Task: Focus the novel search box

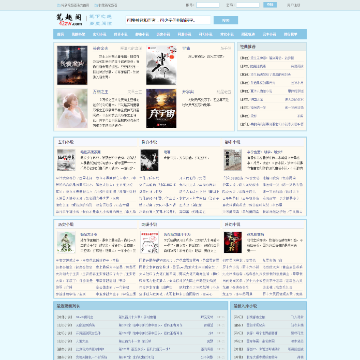Action: (168, 20)
